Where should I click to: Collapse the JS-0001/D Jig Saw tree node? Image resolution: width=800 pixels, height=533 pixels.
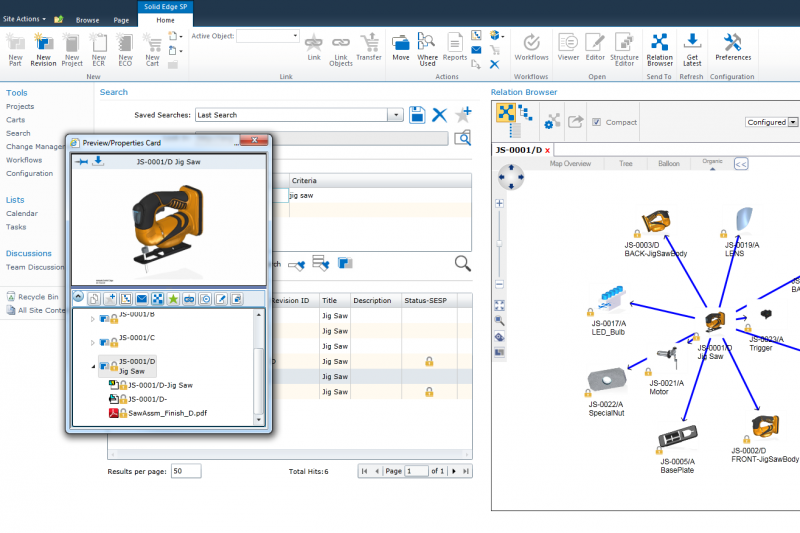pyautogui.click(x=93, y=366)
